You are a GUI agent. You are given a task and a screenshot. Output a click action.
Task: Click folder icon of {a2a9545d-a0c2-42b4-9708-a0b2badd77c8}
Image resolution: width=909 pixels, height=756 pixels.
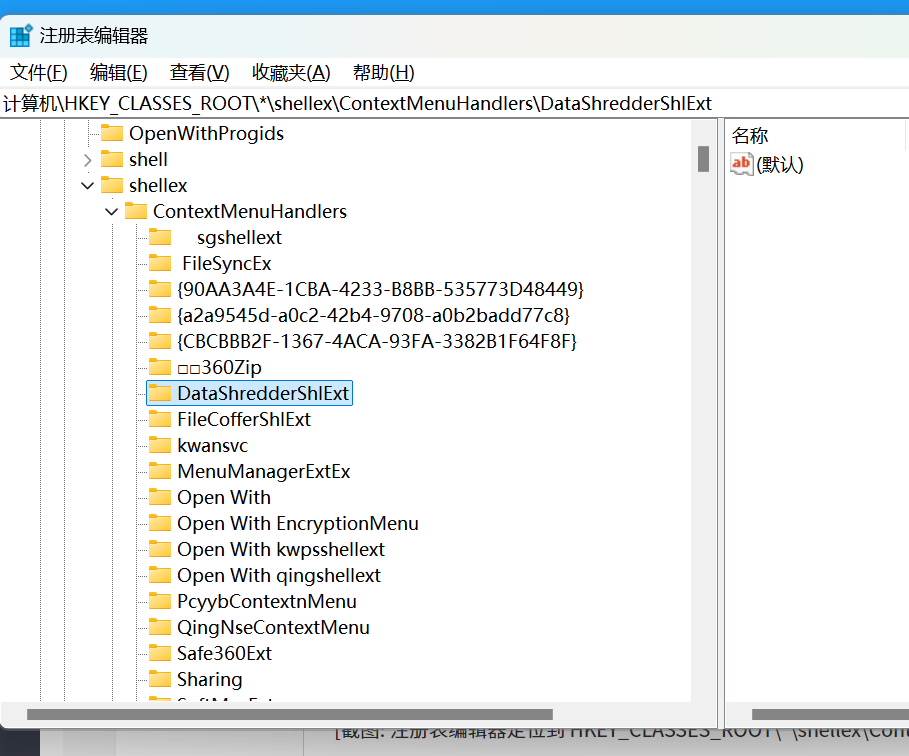pyautogui.click(x=160, y=315)
